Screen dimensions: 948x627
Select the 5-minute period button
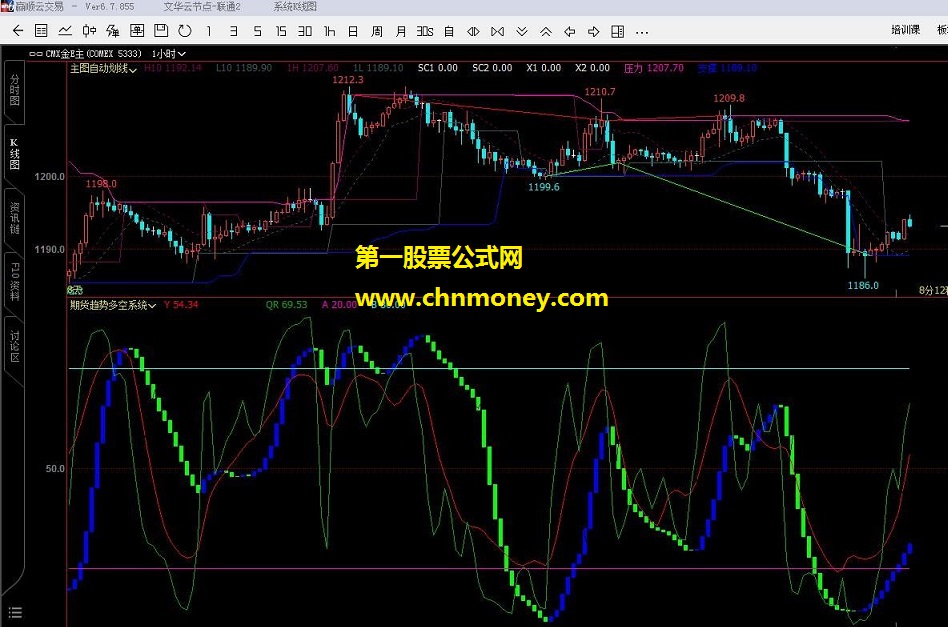pyautogui.click(x=258, y=31)
